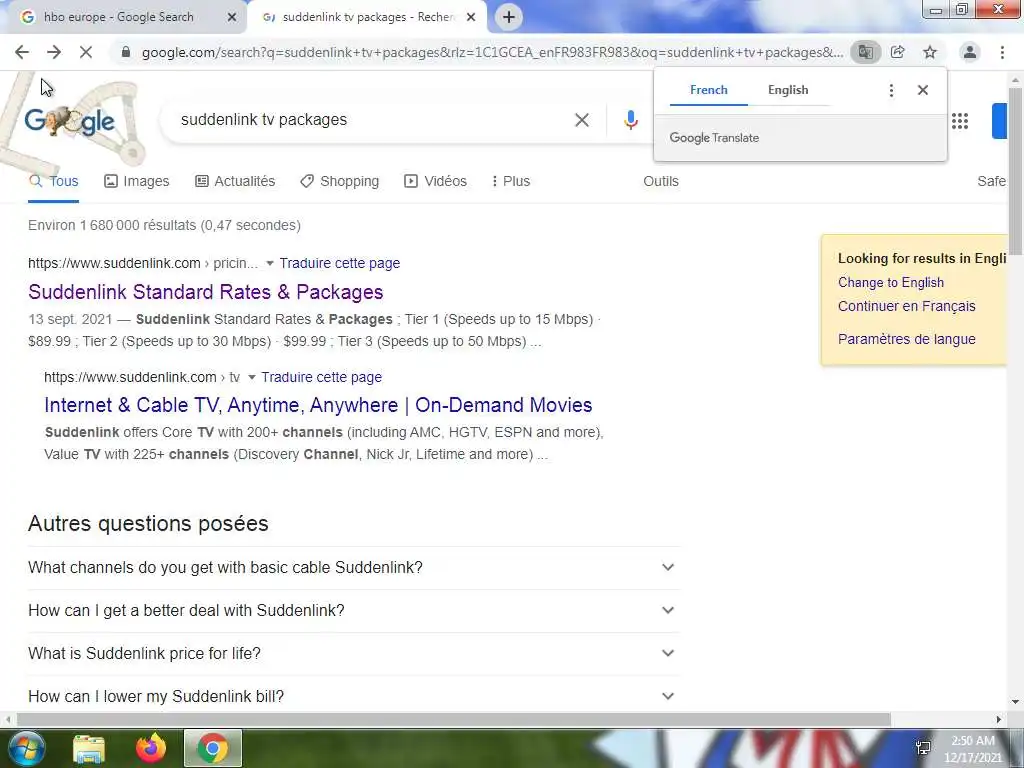Viewport: 1024px width, 768px height.
Task: Click the Google doodle logo
Action: (x=70, y=121)
